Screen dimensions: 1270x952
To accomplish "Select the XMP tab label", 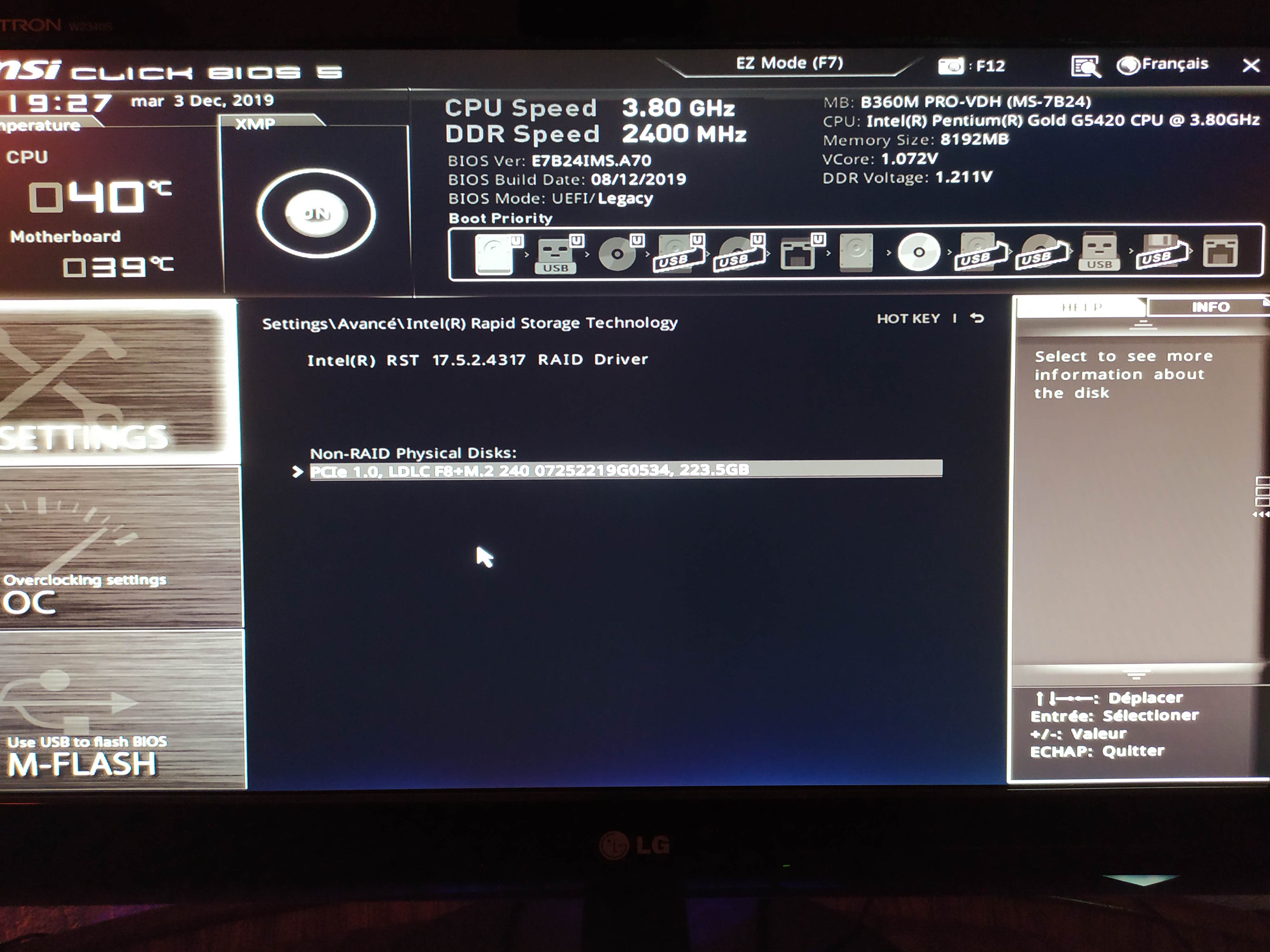I will (255, 123).
